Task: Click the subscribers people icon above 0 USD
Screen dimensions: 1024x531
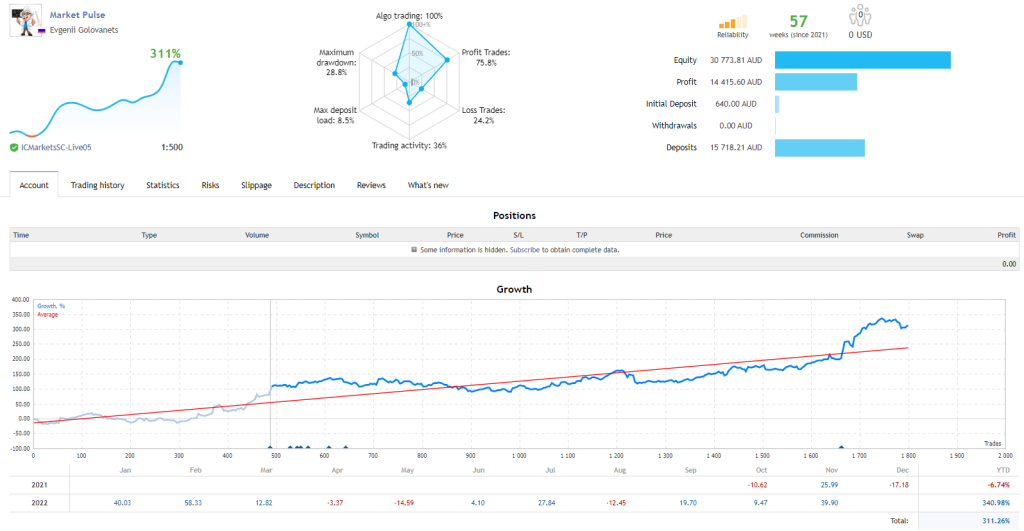Action: (860, 16)
